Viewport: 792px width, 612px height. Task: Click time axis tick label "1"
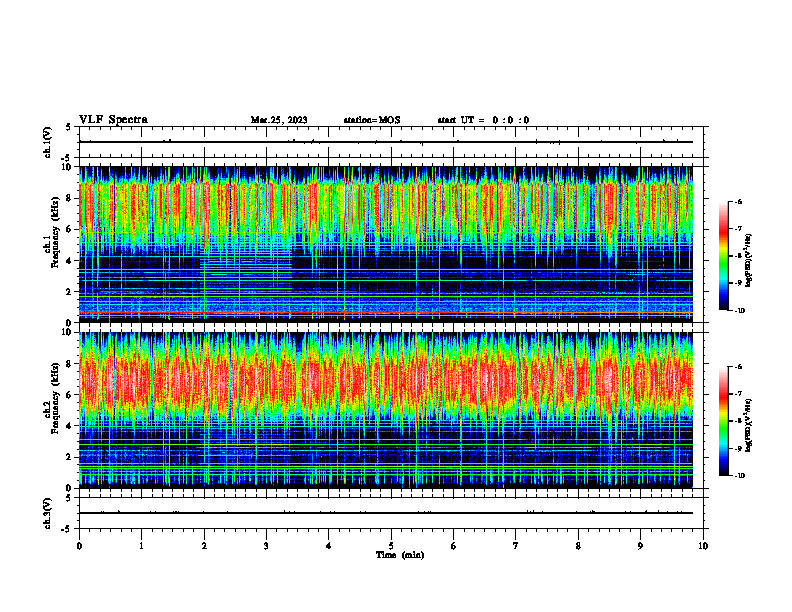pos(141,546)
